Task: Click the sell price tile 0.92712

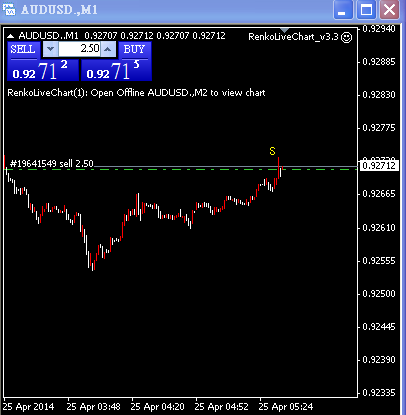Action: pyautogui.click(x=43, y=70)
